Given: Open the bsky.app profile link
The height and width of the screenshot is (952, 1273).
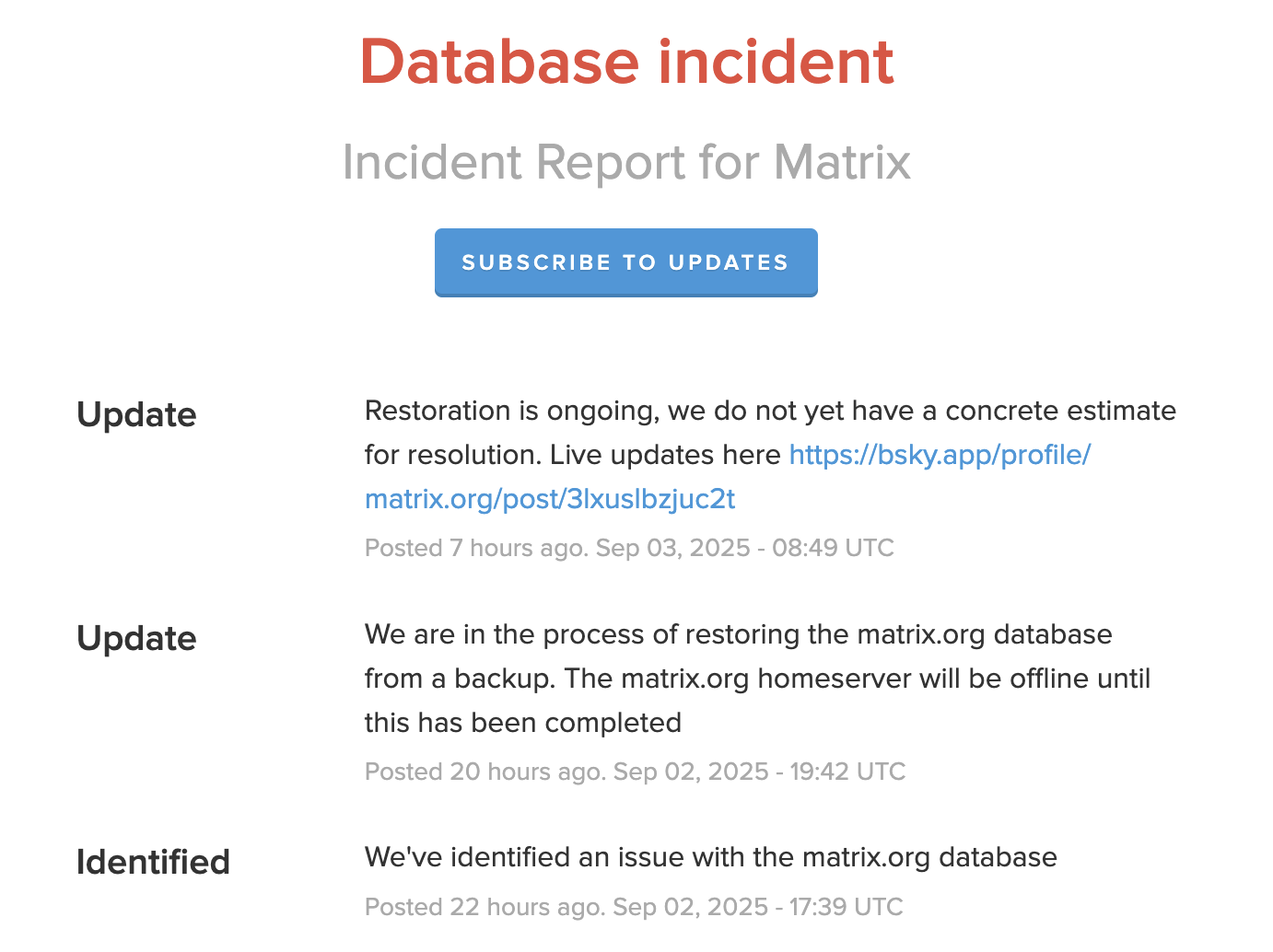Looking at the screenshot, I should 940,455.
